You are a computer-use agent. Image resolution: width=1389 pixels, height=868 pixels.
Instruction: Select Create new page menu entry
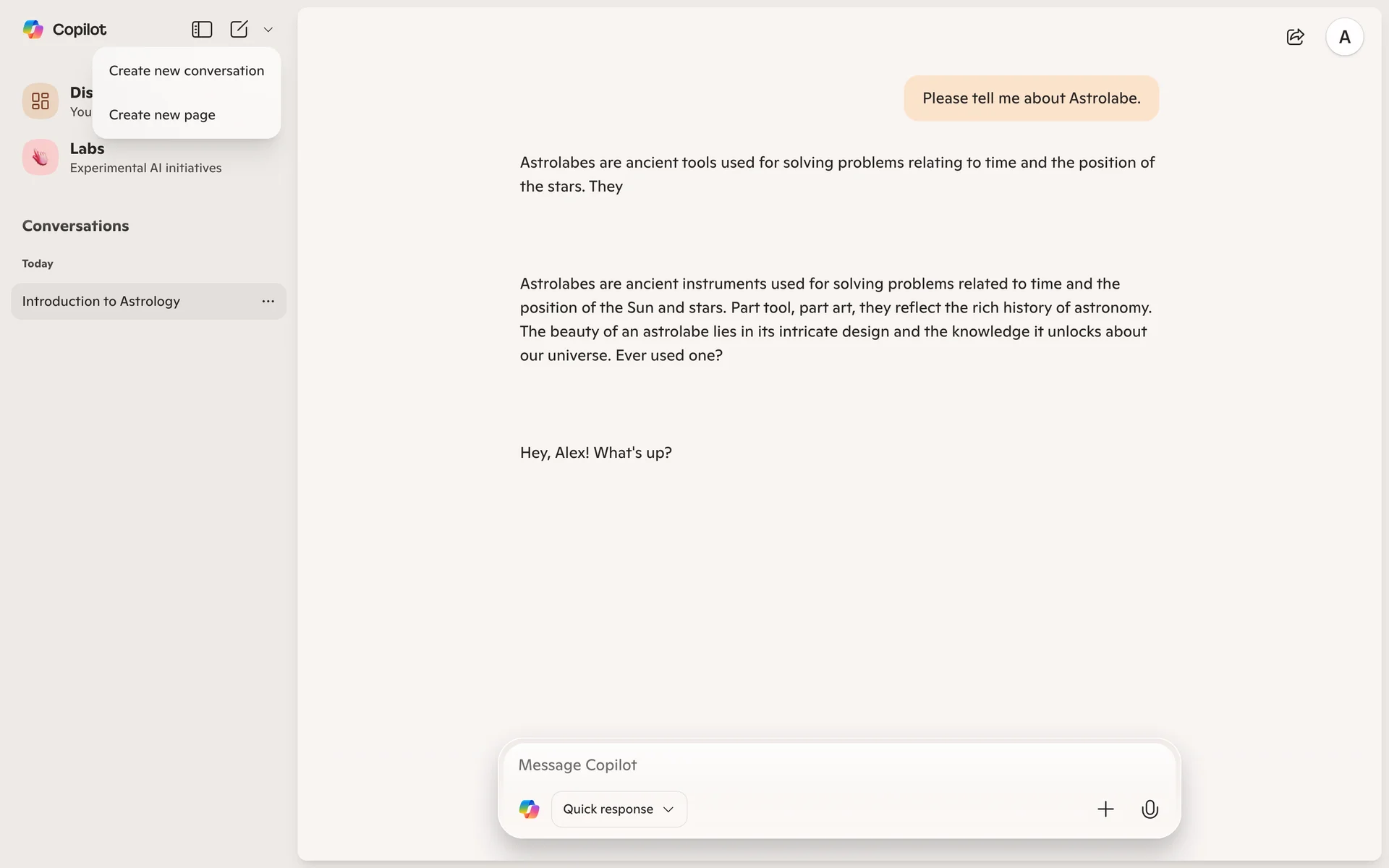click(162, 115)
